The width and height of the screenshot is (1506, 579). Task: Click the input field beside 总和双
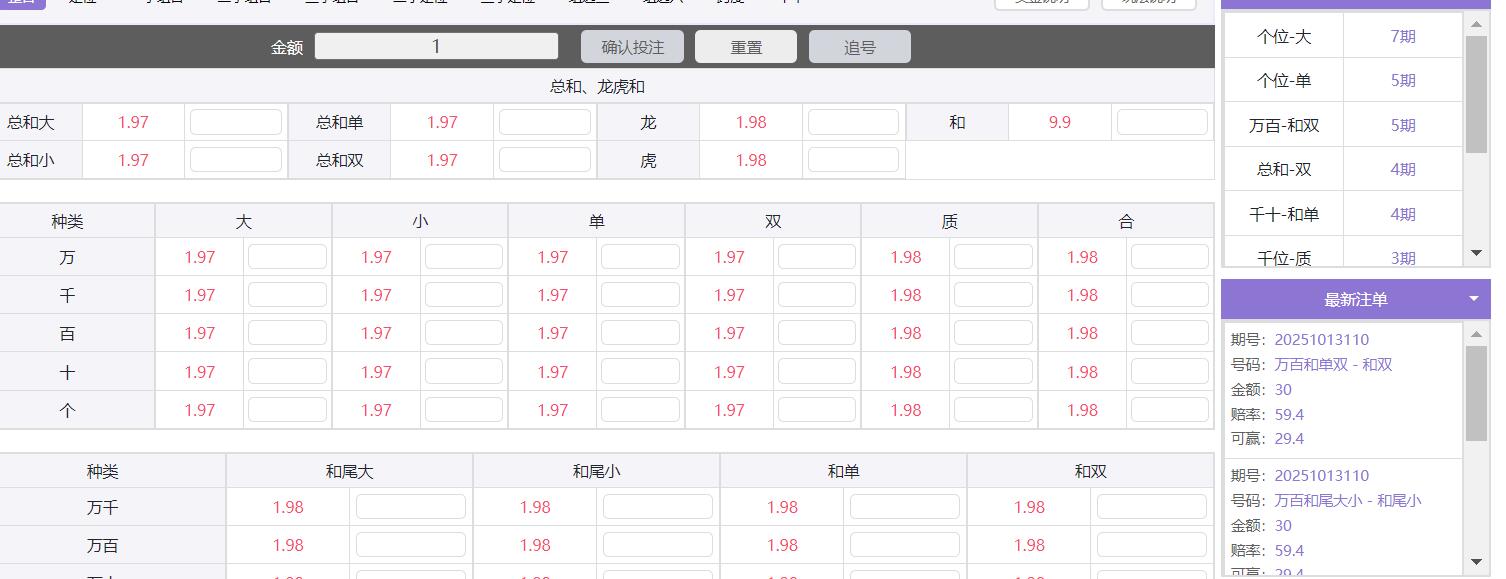coord(545,159)
